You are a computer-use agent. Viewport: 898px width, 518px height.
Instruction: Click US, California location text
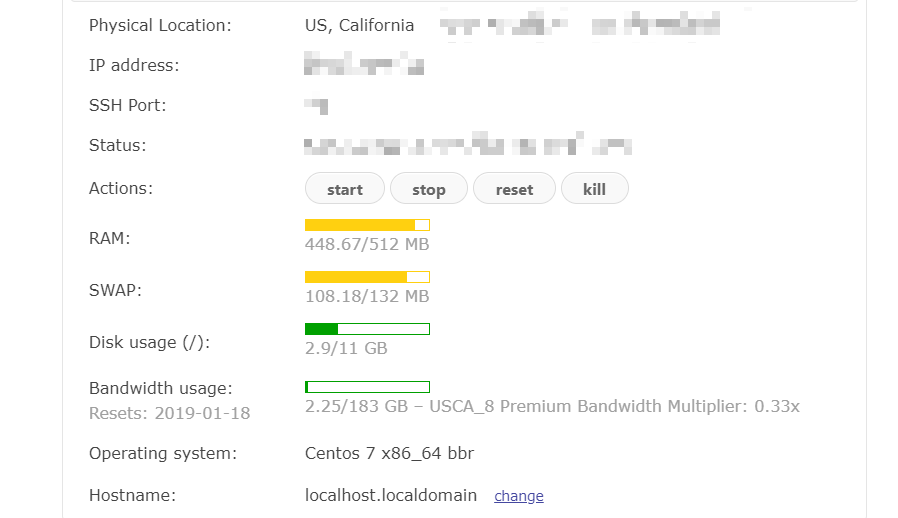(359, 25)
